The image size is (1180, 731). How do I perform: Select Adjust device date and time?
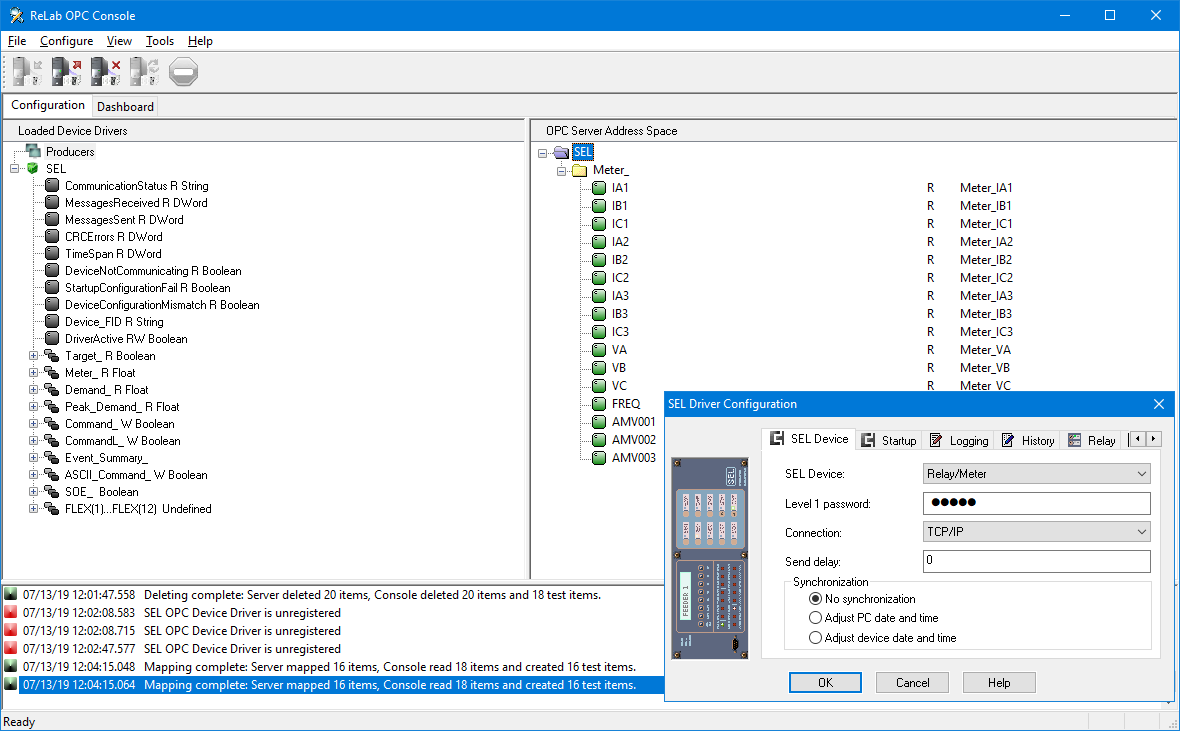816,637
